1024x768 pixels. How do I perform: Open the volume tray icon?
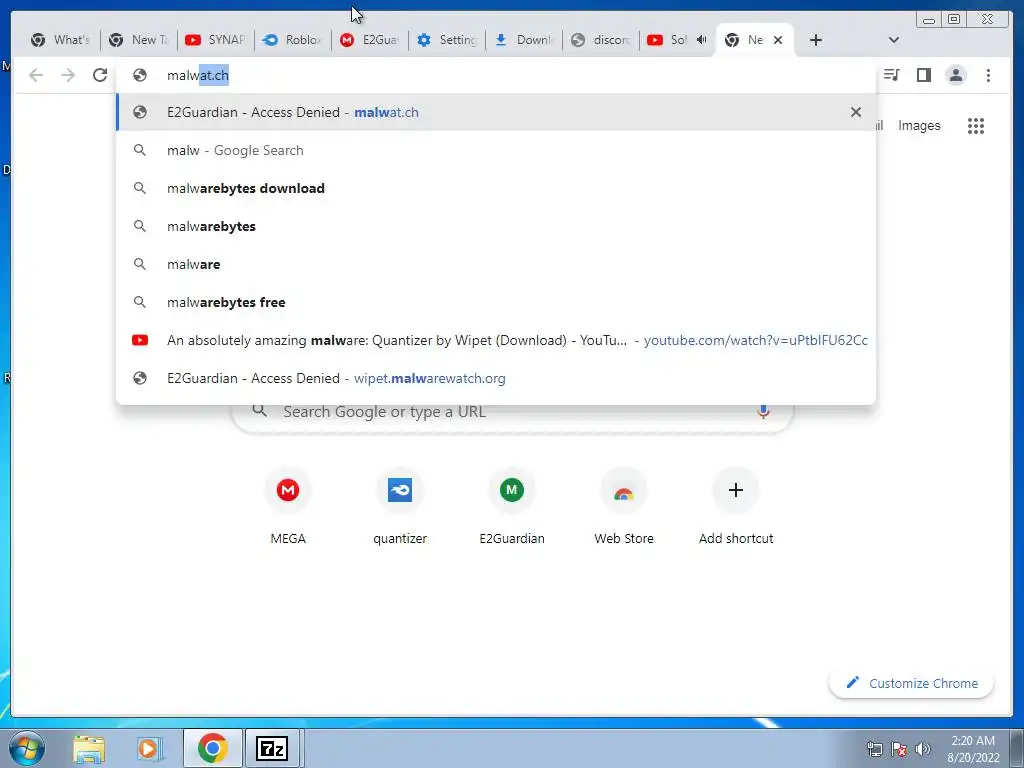click(922, 749)
